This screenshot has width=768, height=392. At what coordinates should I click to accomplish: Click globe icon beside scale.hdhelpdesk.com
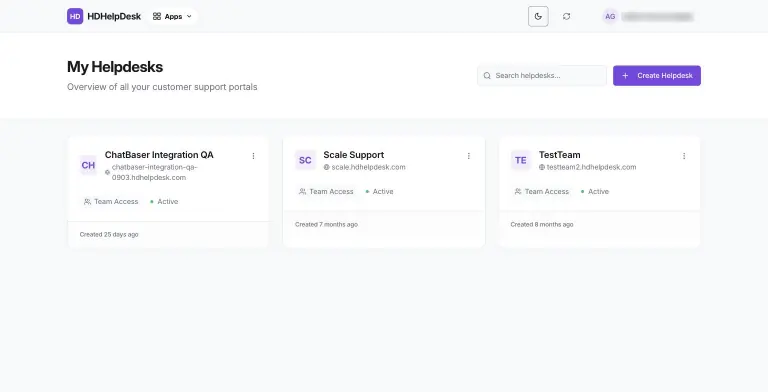click(x=326, y=167)
